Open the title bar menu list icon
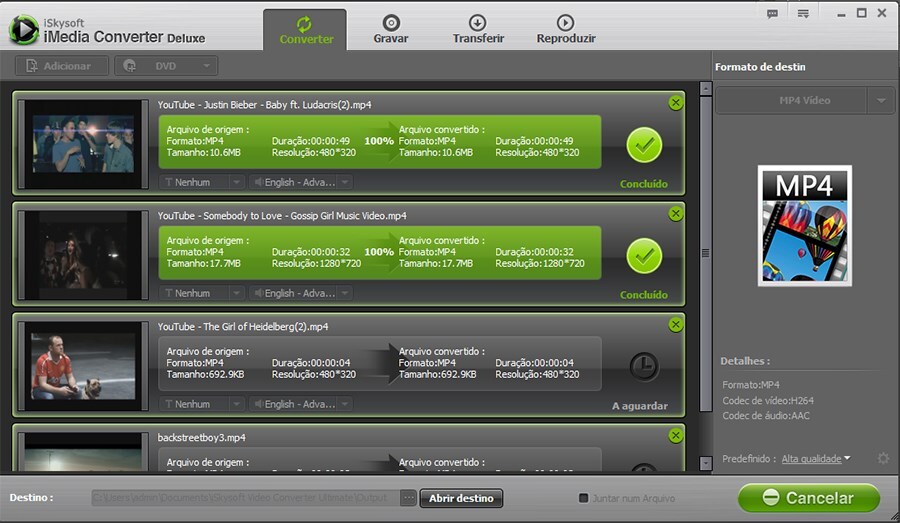900x523 pixels. click(x=803, y=14)
